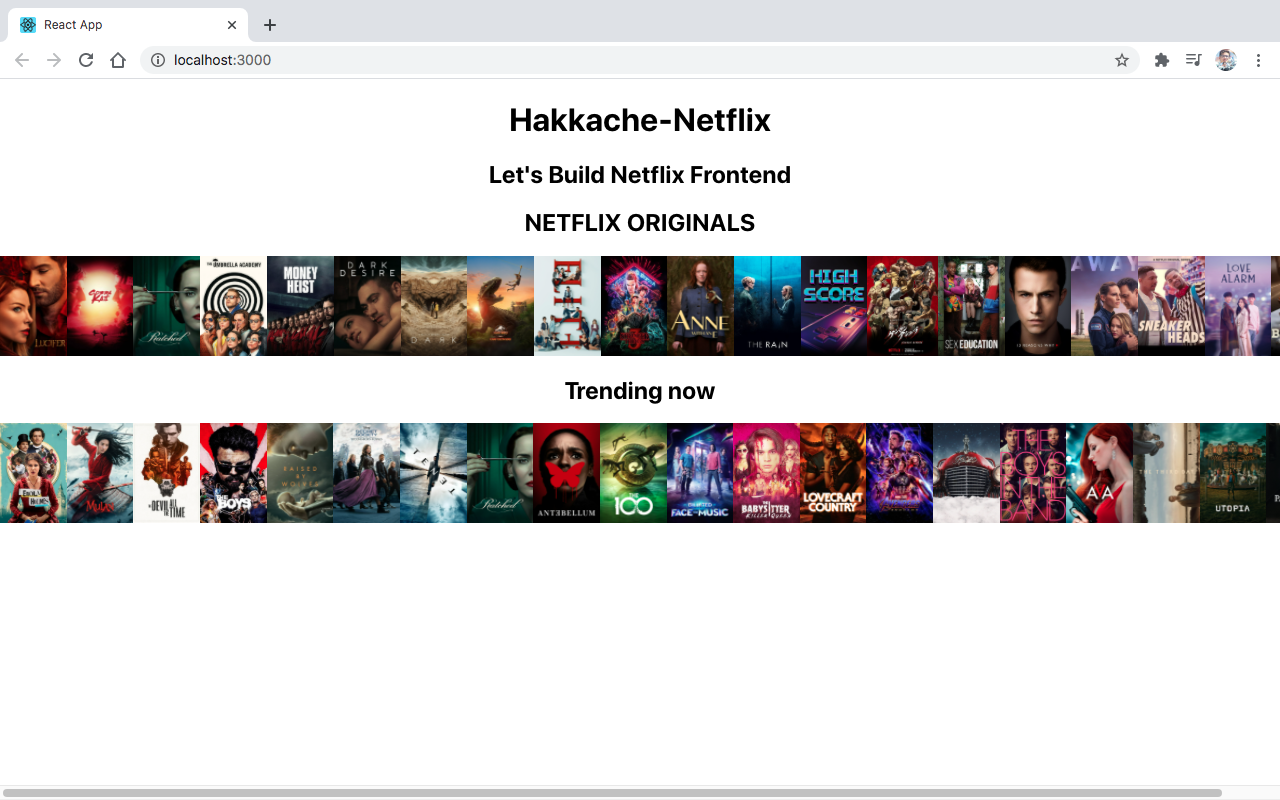Image resolution: width=1280 pixels, height=800 pixels.
Task: Select the Dark series poster
Action: pyautogui.click(x=434, y=306)
